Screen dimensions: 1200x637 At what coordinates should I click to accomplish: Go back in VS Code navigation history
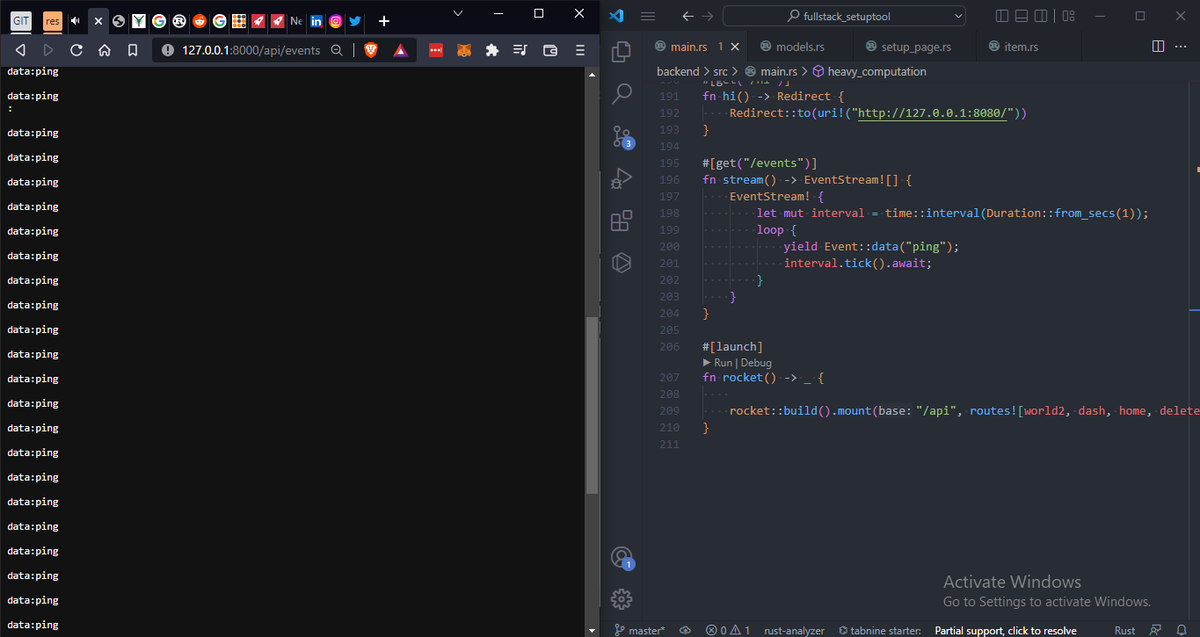687,15
